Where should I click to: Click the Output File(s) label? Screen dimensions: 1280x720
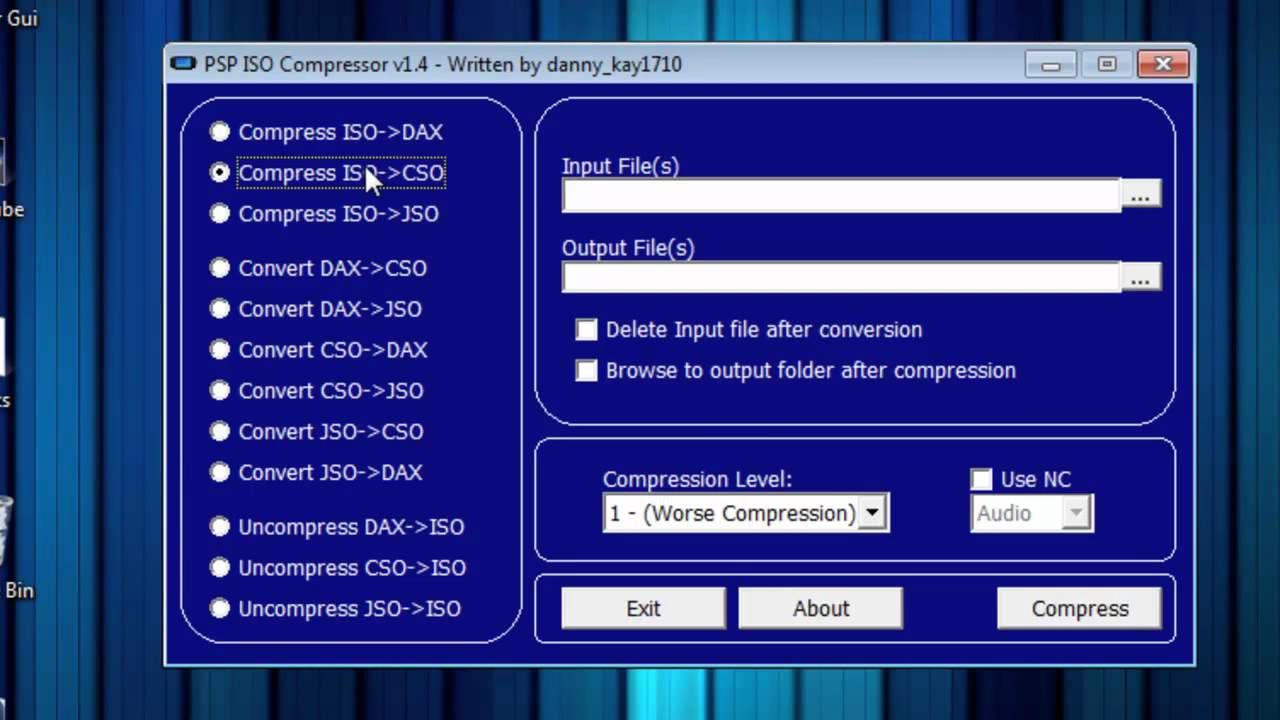pyautogui.click(x=628, y=248)
